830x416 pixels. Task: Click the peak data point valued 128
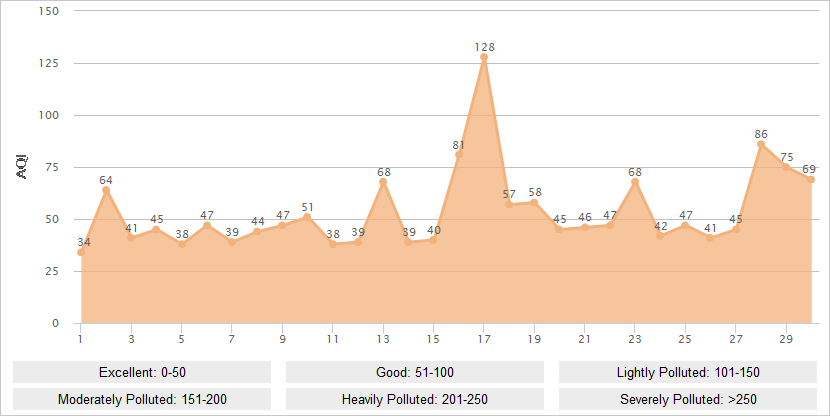[484, 57]
